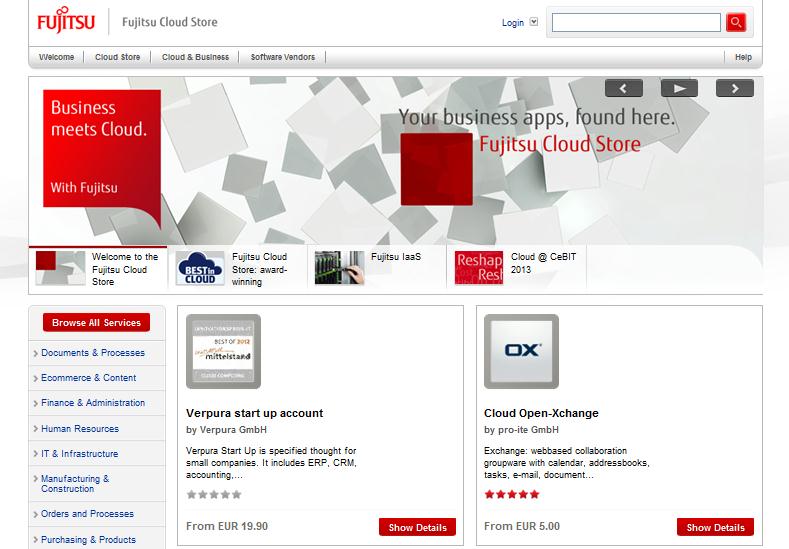The width and height of the screenshot is (789, 549).
Task: Click 'Your business apps, found here.' banner text
Action: point(536,117)
